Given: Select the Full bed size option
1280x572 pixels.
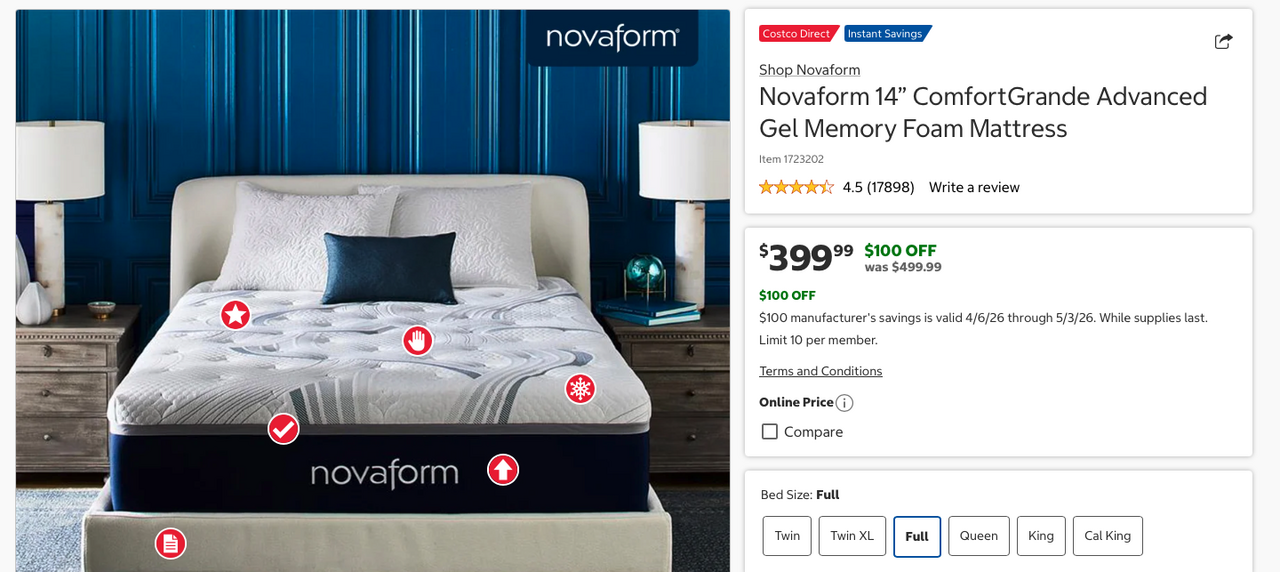Looking at the screenshot, I should (x=917, y=537).
